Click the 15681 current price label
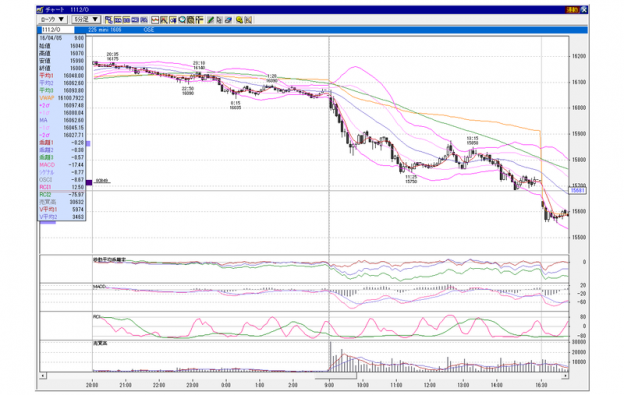 [578, 191]
